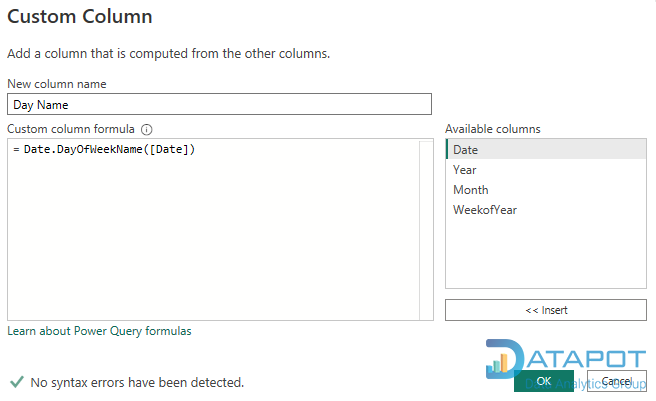Dismiss the dialog with Cancel

[x=617, y=381]
